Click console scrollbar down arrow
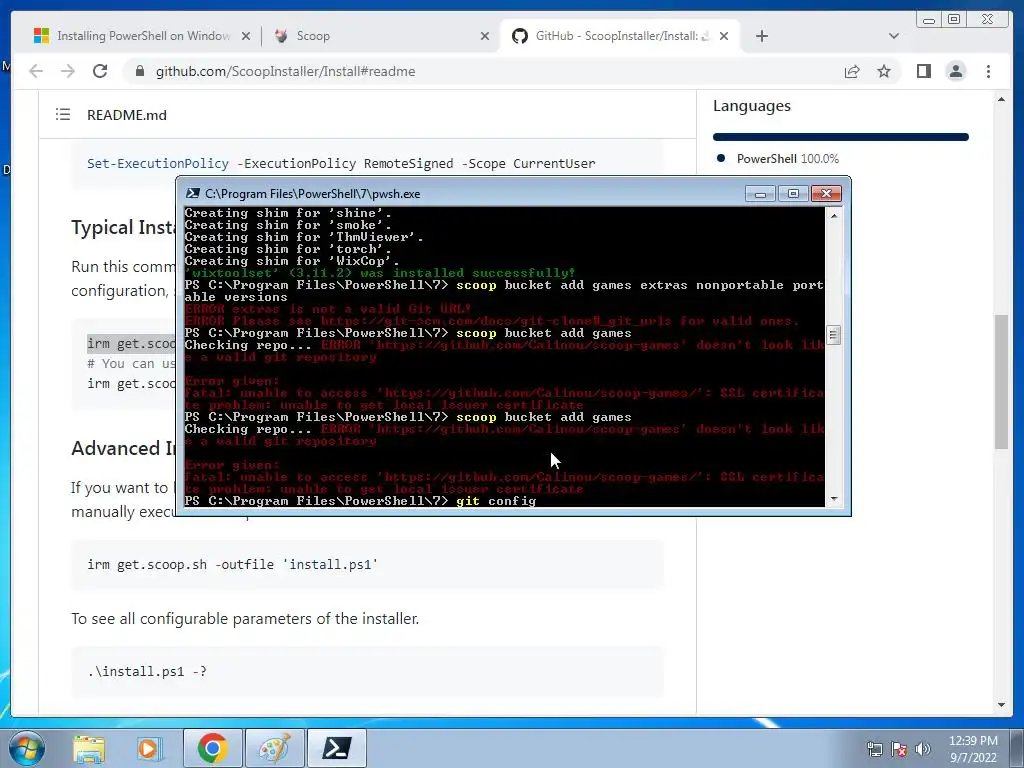Viewport: 1024px width, 768px height. 834,499
